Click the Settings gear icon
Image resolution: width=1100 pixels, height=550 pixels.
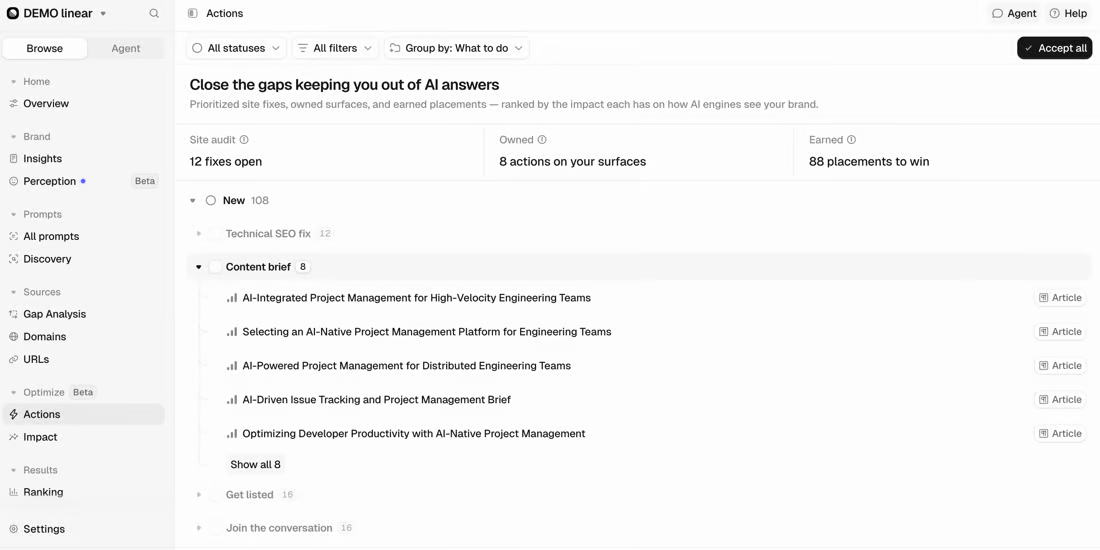[13, 529]
